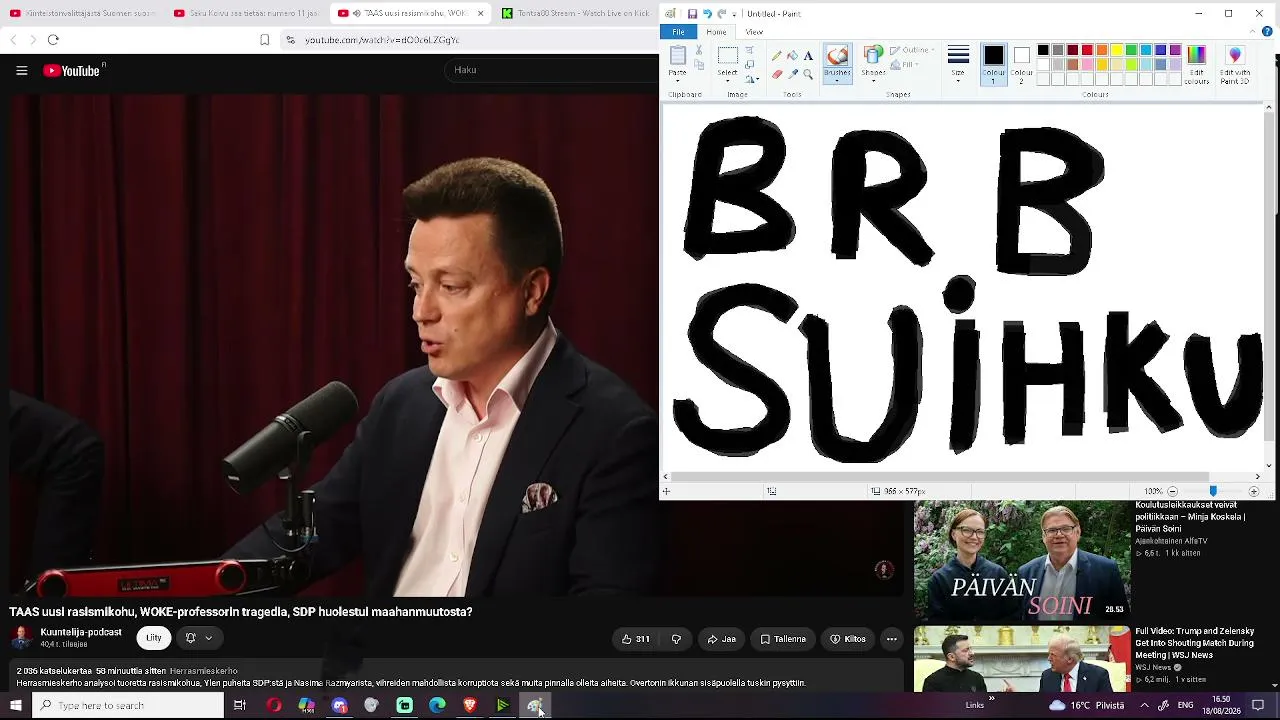Select the Pencil tool in Paint
The image size is (1280, 720).
pyautogui.click(x=776, y=56)
